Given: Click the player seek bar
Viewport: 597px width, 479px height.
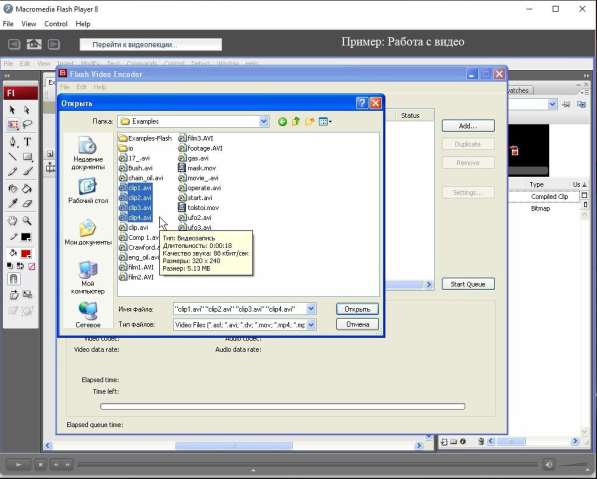Looking at the screenshot, I should [x=308, y=464].
